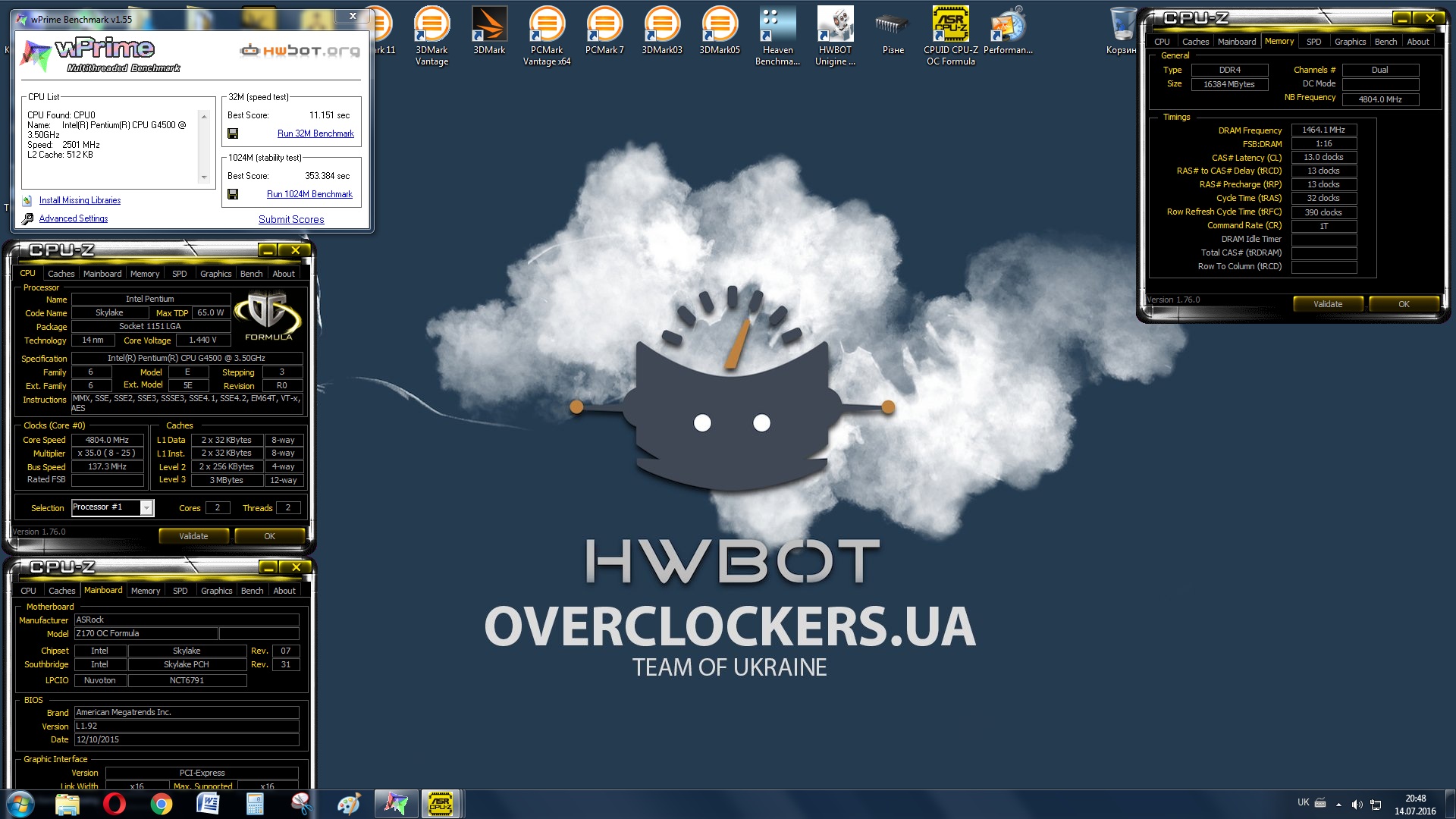Click the save icon beside the 32M score
The image size is (1456, 819).
click(233, 133)
